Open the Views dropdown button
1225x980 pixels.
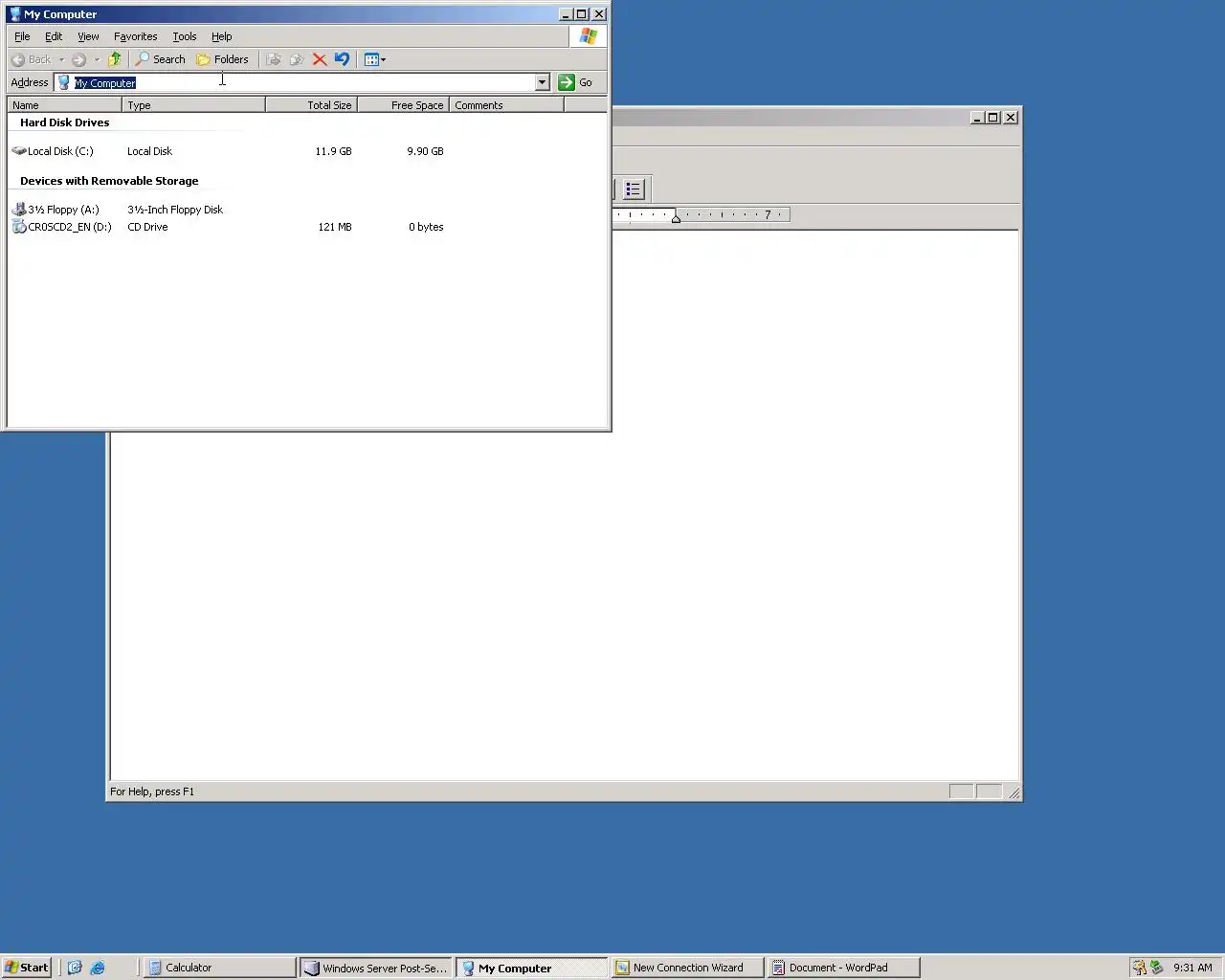point(374,59)
